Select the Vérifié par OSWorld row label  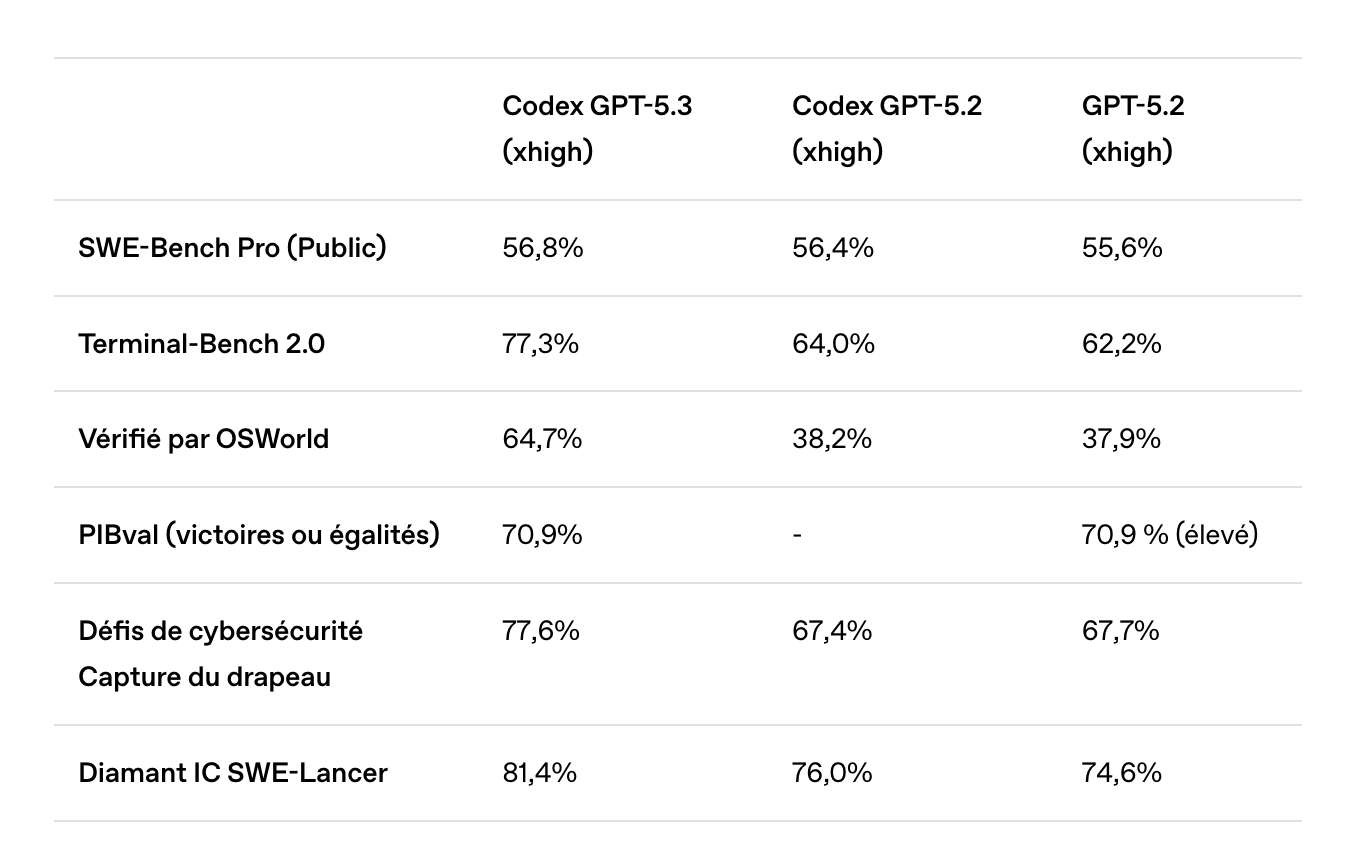pyautogui.click(x=203, y=439)
